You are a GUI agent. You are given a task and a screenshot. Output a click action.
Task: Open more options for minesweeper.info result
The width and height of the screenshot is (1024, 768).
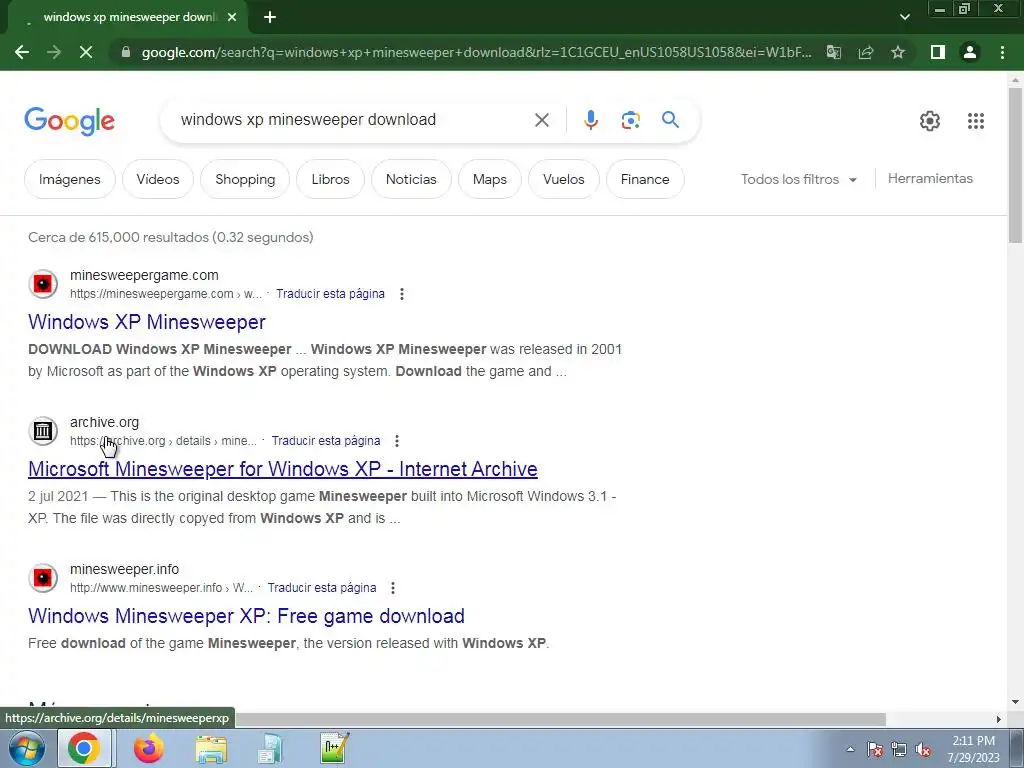pos(393,588)
